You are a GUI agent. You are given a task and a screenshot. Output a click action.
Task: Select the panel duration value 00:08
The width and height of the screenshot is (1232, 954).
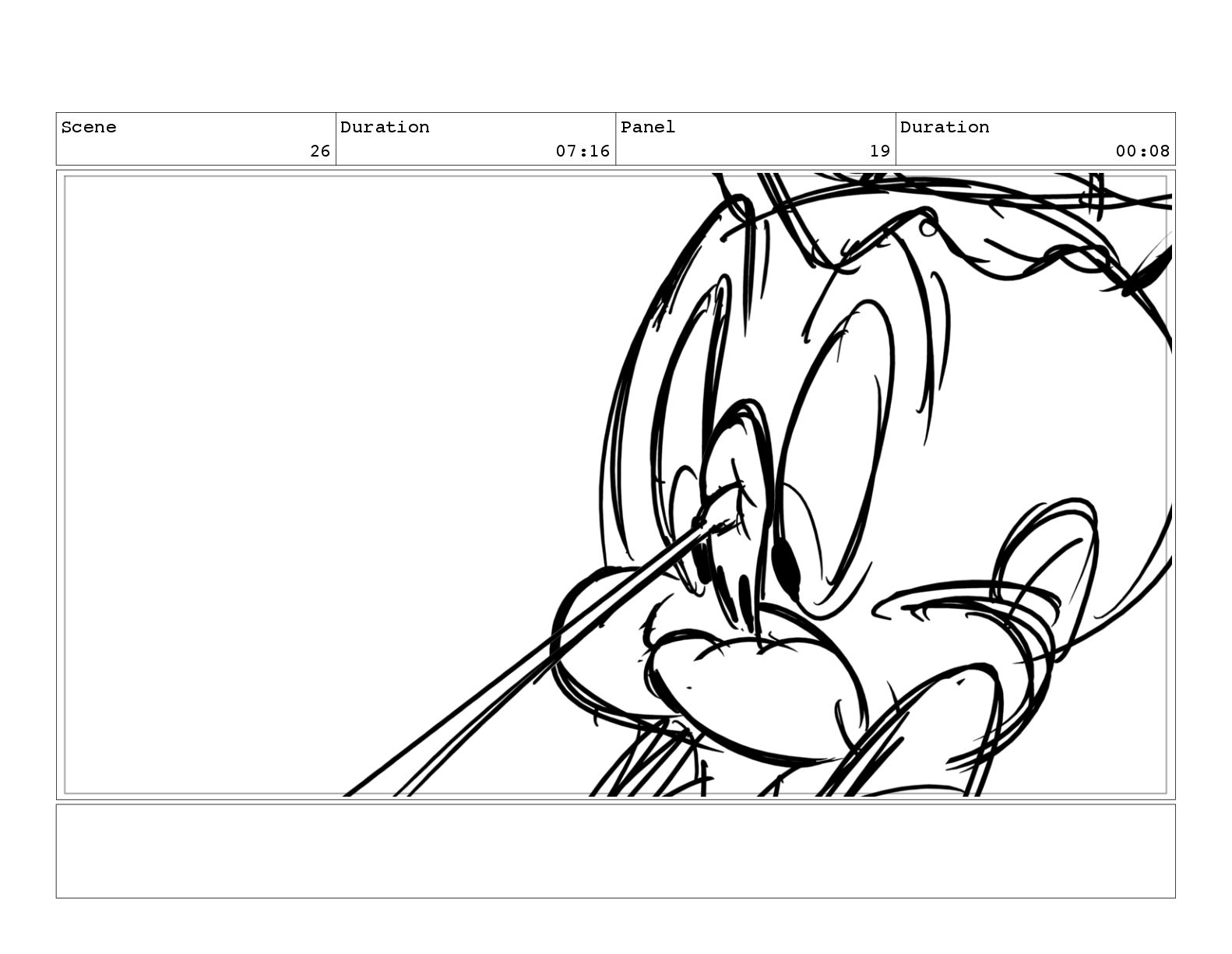[1142, 151]
